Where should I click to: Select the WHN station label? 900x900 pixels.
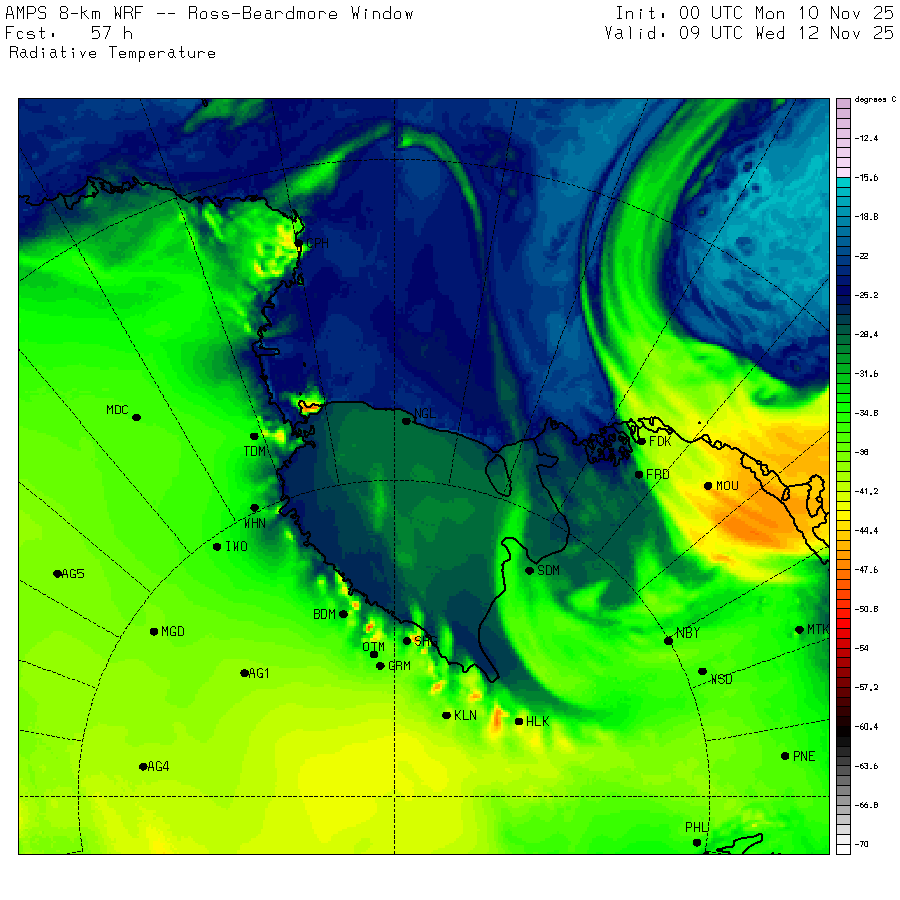254,523
